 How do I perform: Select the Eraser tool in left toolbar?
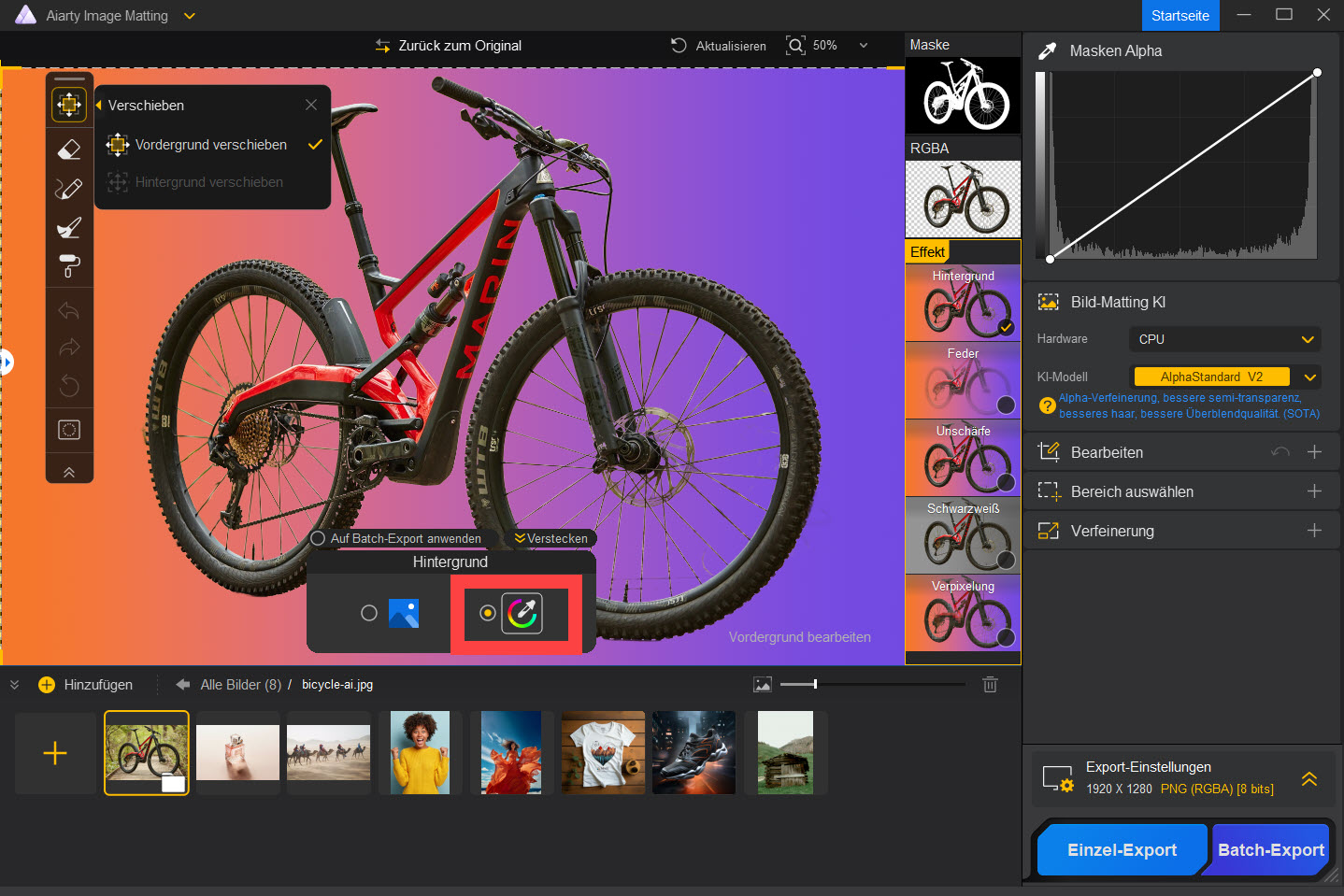[69, 149]
